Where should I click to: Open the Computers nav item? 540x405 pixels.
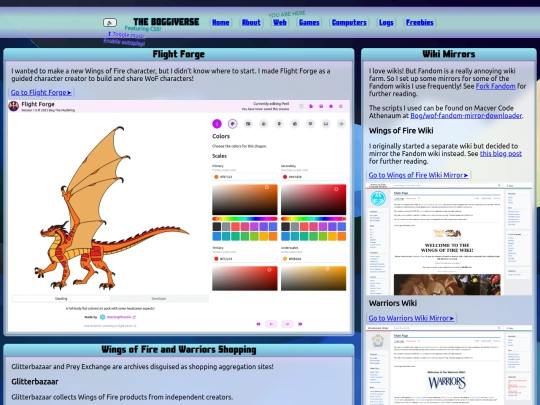tap(349, 23)
